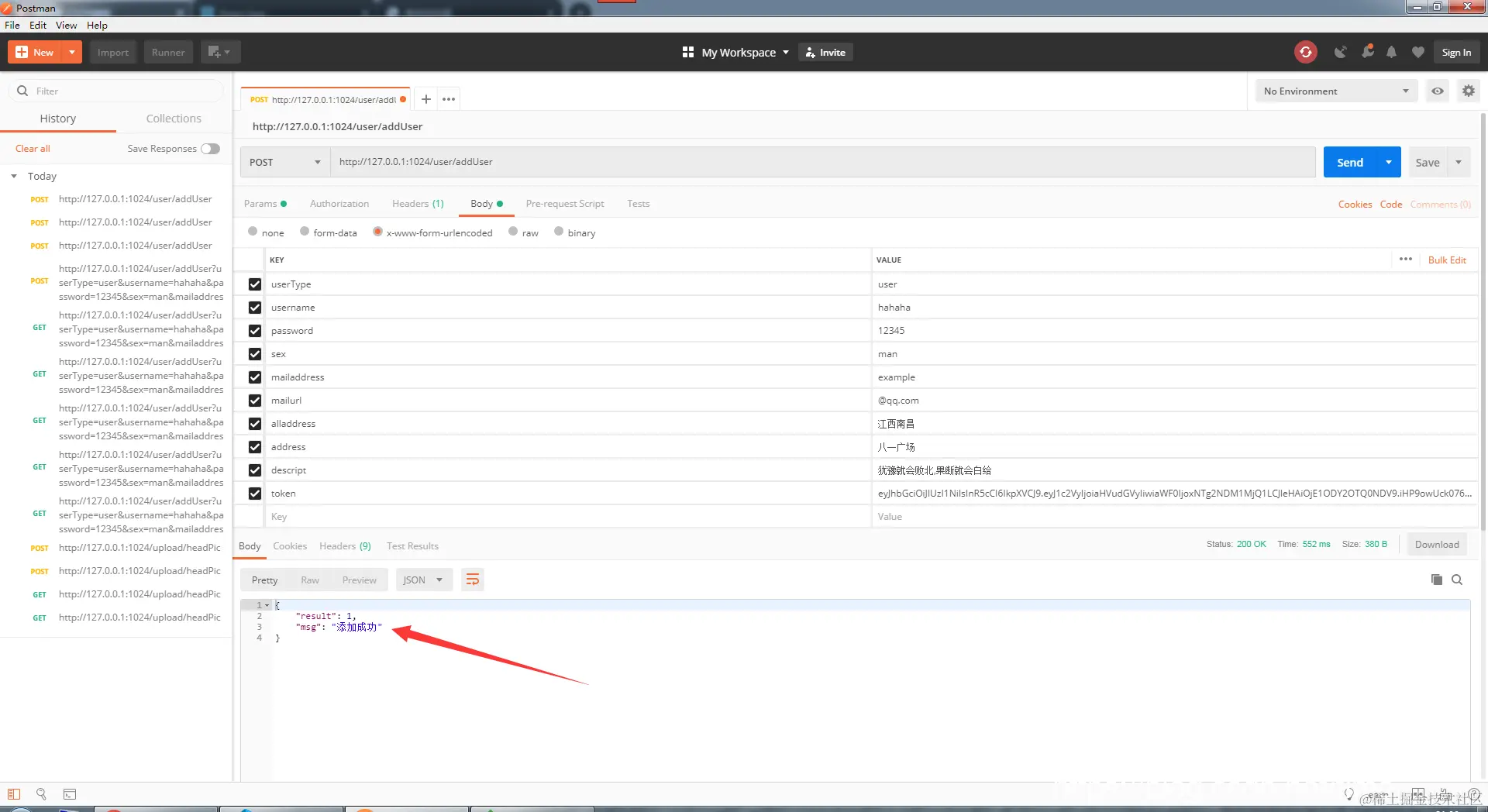The width and height of the screenshot is (1488, 812).
Task: Search the response body with magnifier icon
Action: (1457, 580)
